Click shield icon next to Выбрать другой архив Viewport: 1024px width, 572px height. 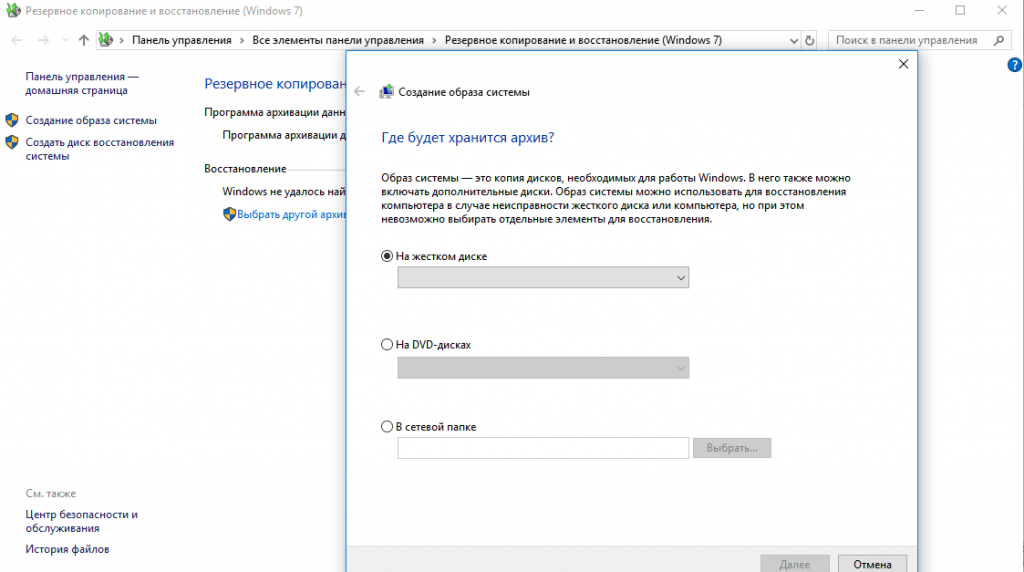229,214
